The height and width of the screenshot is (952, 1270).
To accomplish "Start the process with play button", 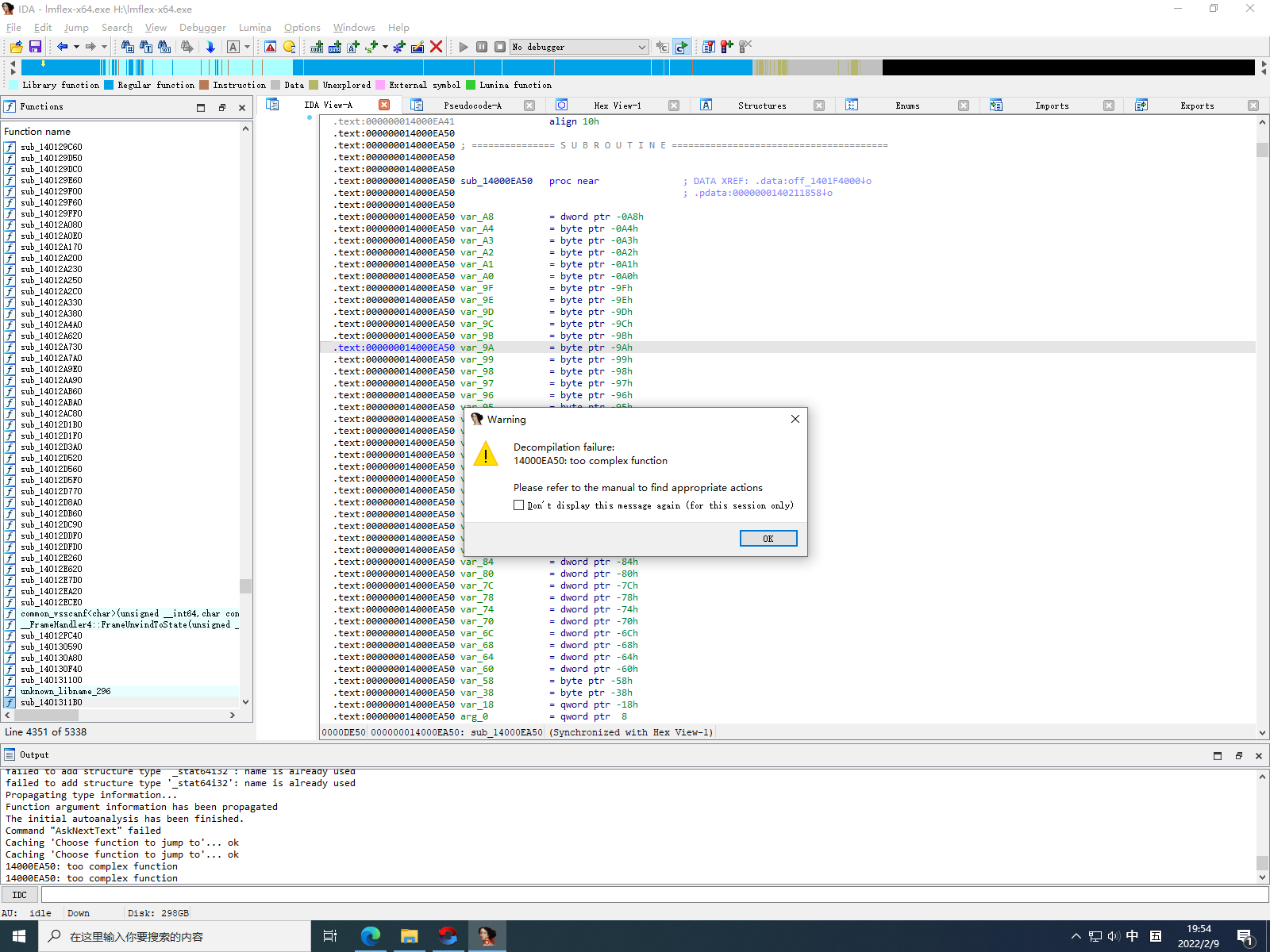I will tap(464, 47).
